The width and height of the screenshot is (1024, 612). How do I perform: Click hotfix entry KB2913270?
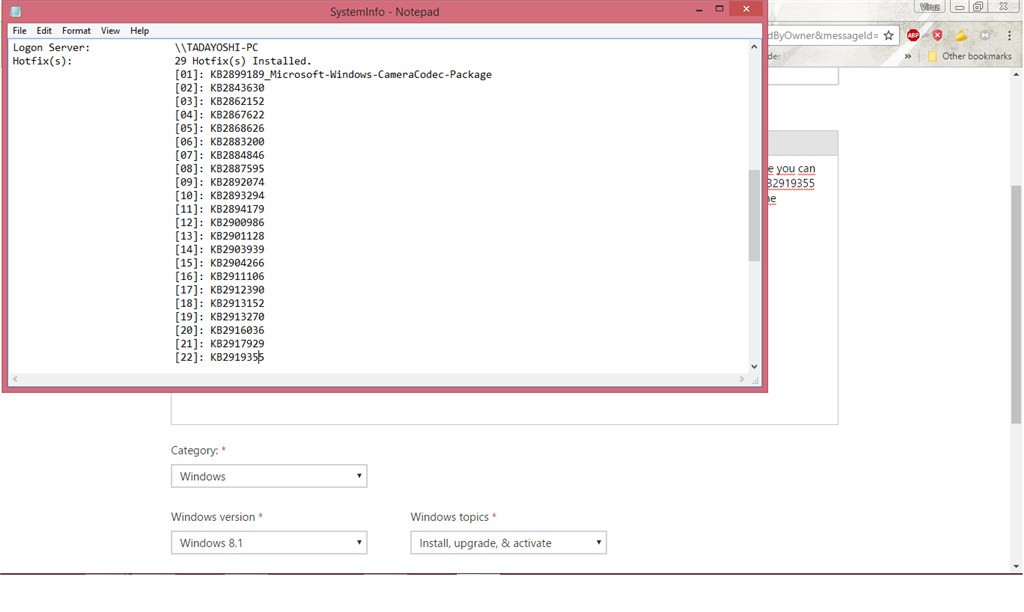tap(237, 317)
